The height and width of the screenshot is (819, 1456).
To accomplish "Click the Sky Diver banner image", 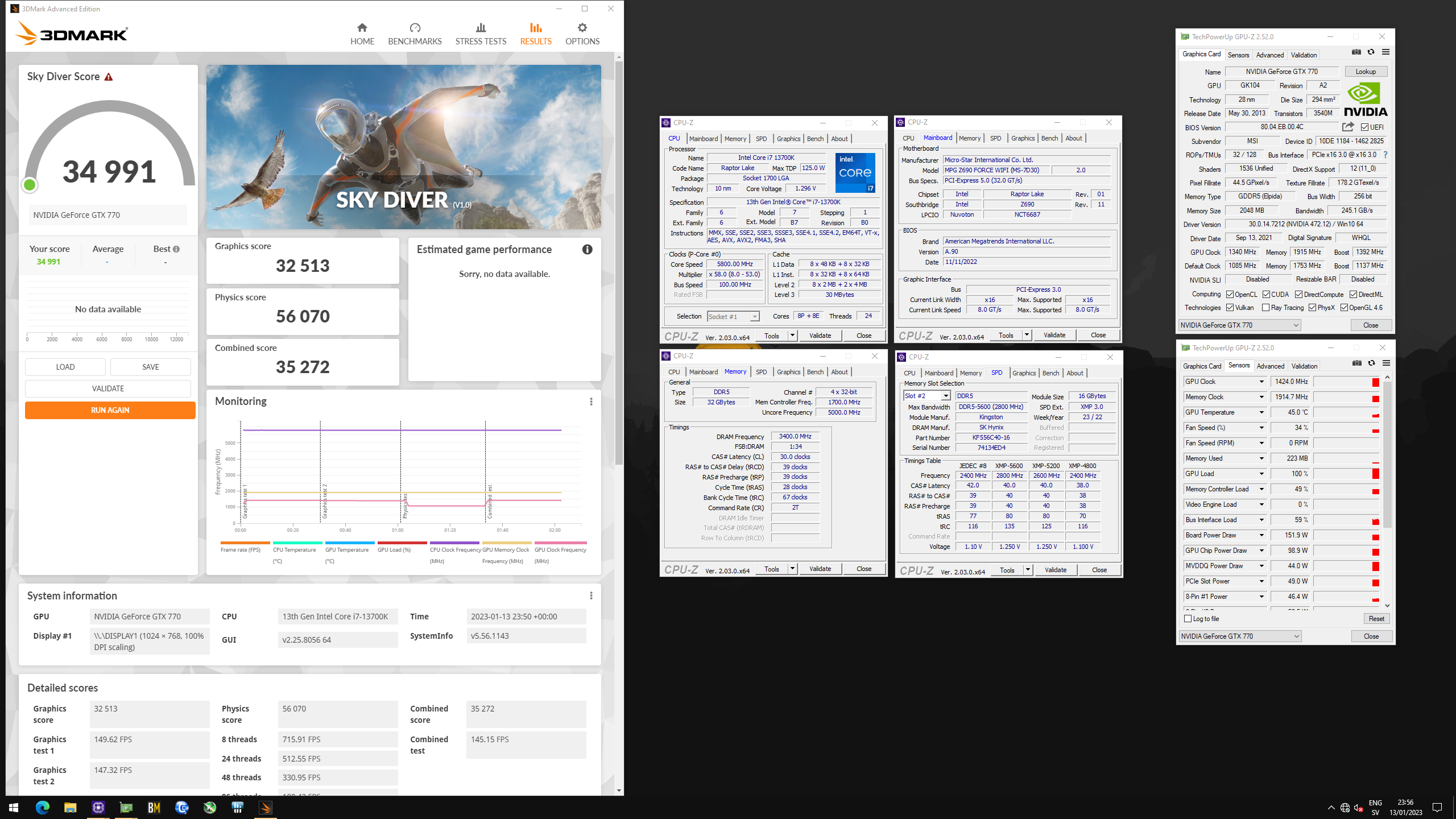I will 403,147.
